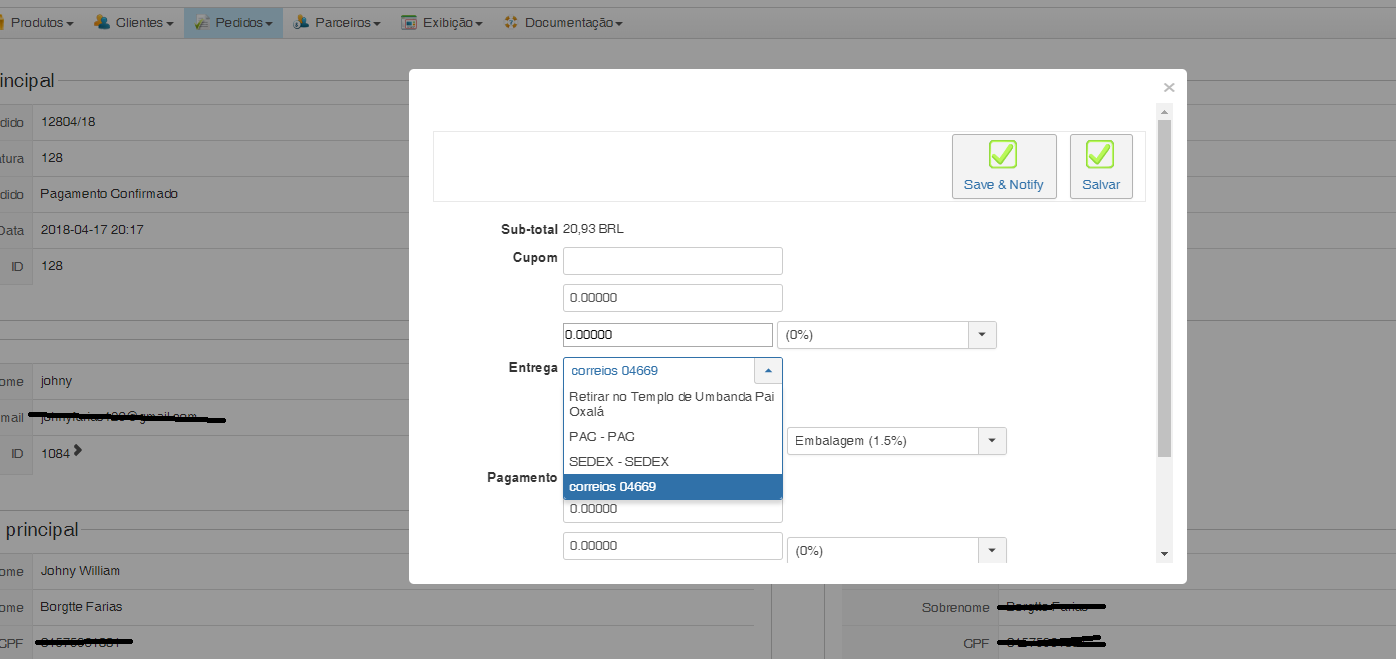Screen dimensions: 1396x659
Task: Open the Clientes menu
Action: point(133,22)
